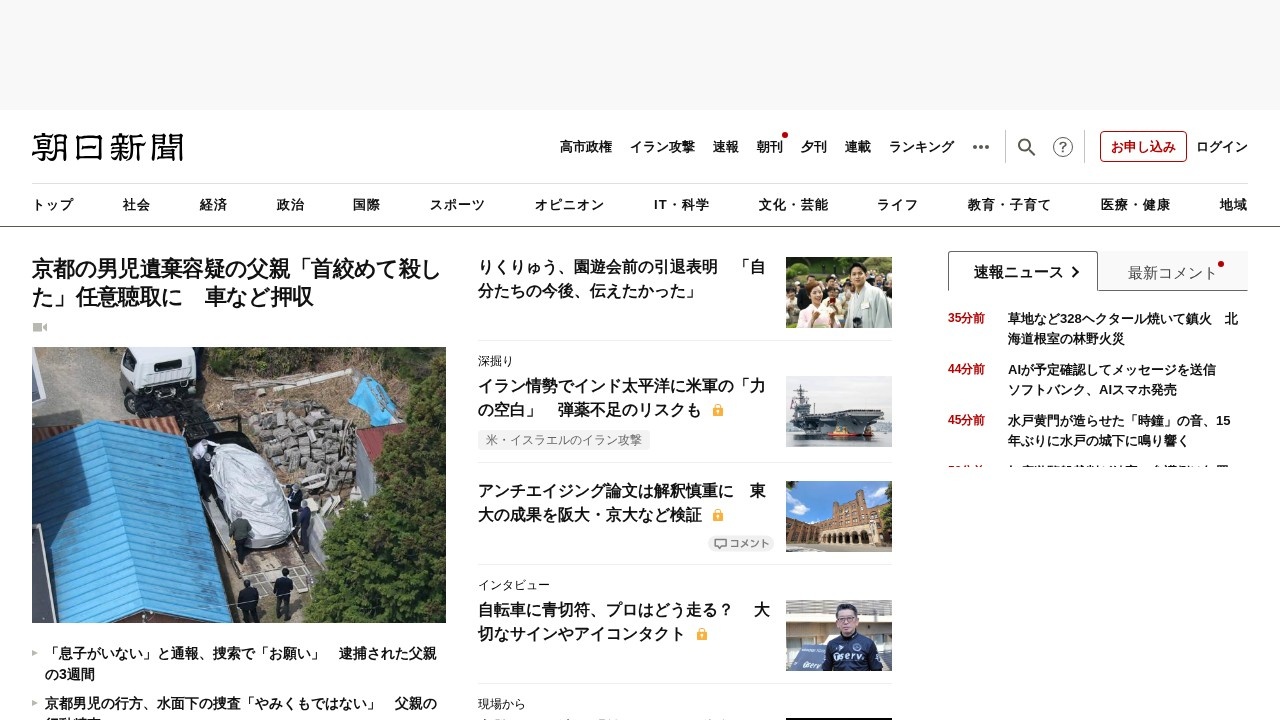
Task: Open headline 京都の男児遺棄容疑の父親
Action: pos(237,283)
